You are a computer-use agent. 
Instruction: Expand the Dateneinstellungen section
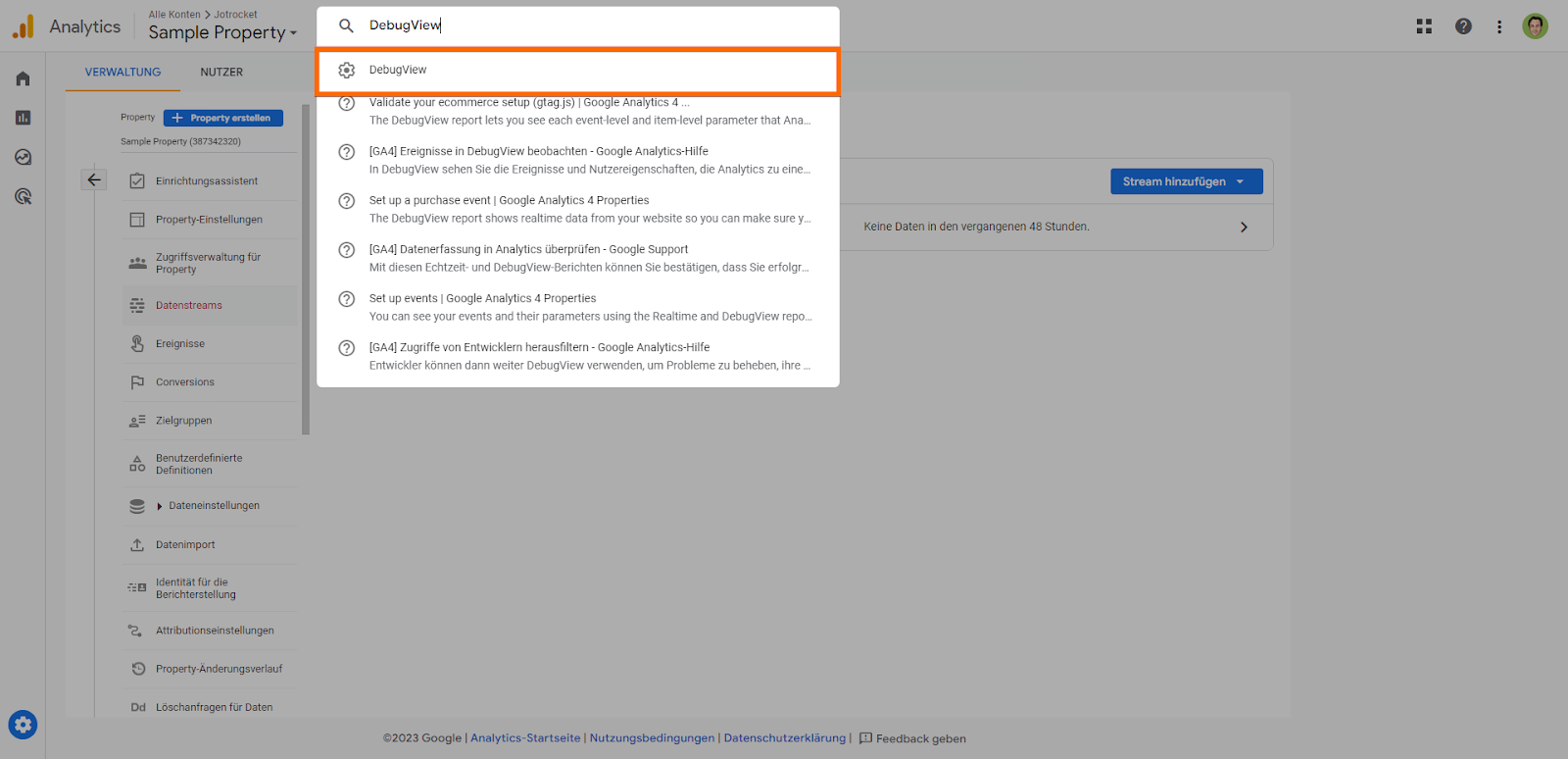(x=160, y=506)
